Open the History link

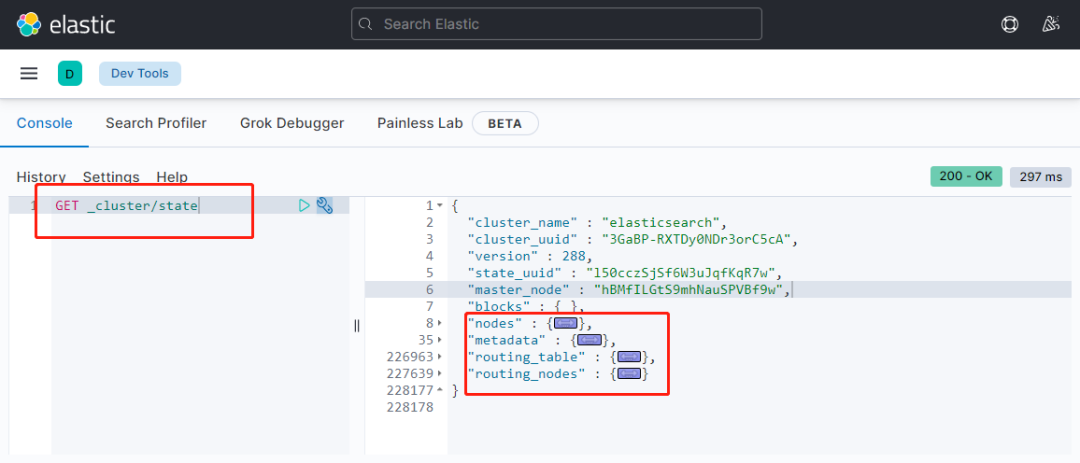click(41, 177)
